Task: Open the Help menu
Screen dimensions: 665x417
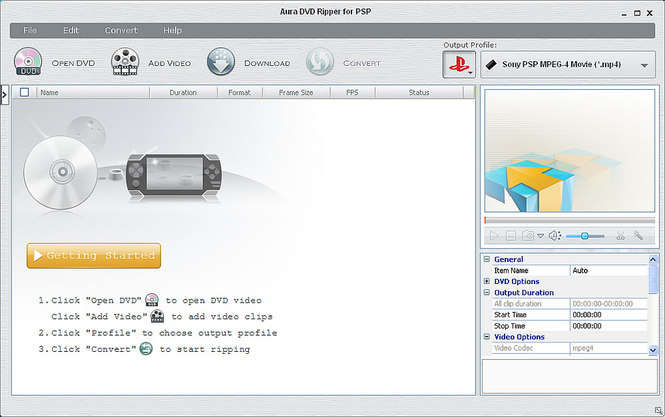Action: click(173, 31)
